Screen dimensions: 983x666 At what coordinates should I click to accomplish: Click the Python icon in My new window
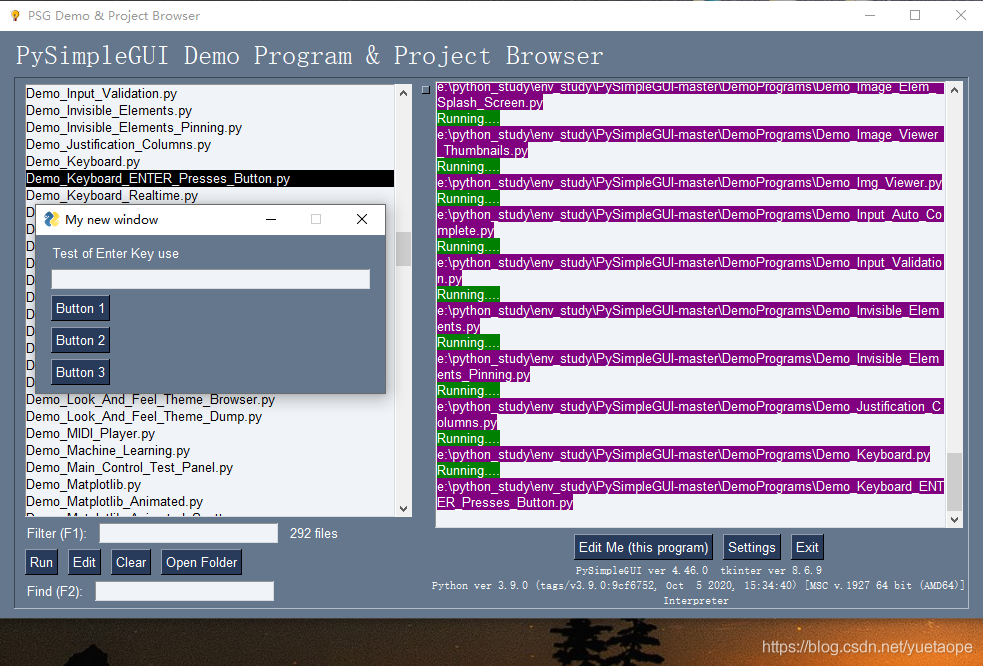point(51,219)
